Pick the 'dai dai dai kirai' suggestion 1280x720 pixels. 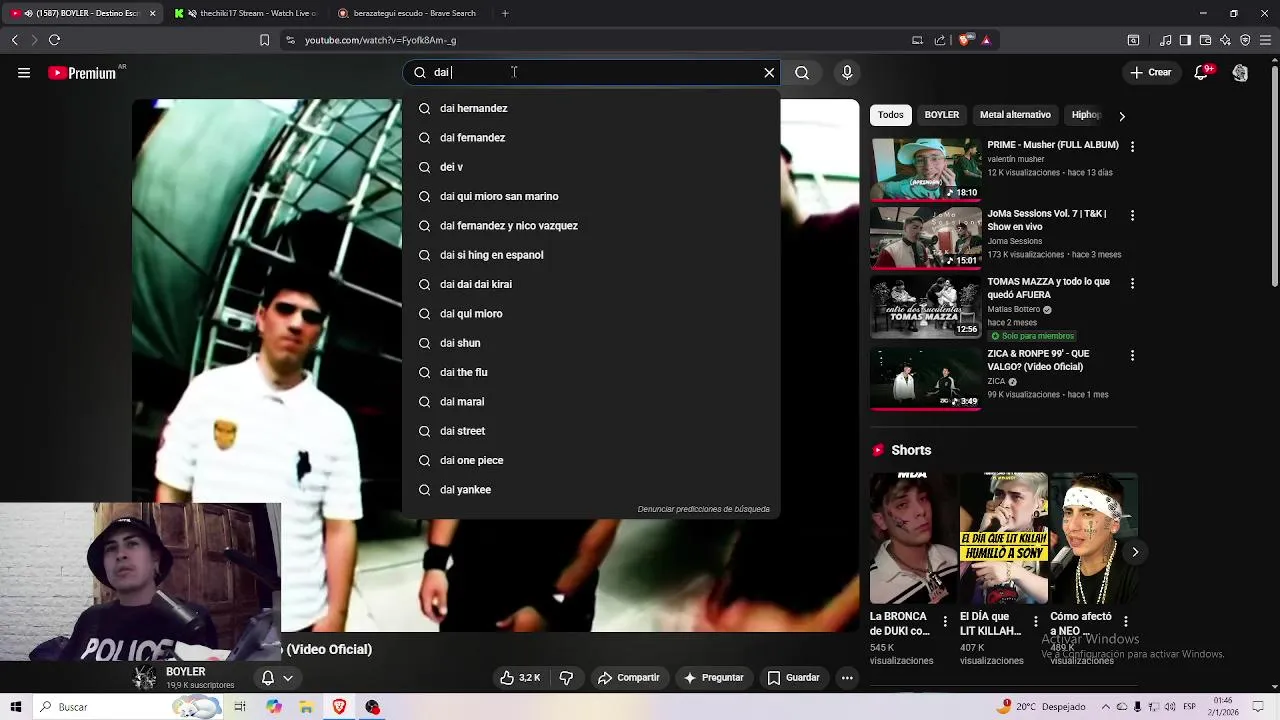(x=591, y=284)
